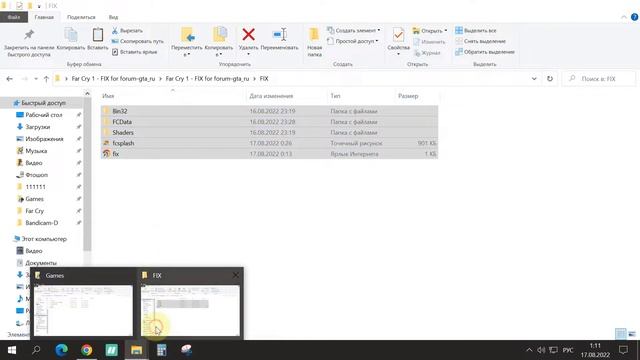The width and height of the screenshot is (640, 360).
Task: Open the Файл menu
Action: [14, 17]
